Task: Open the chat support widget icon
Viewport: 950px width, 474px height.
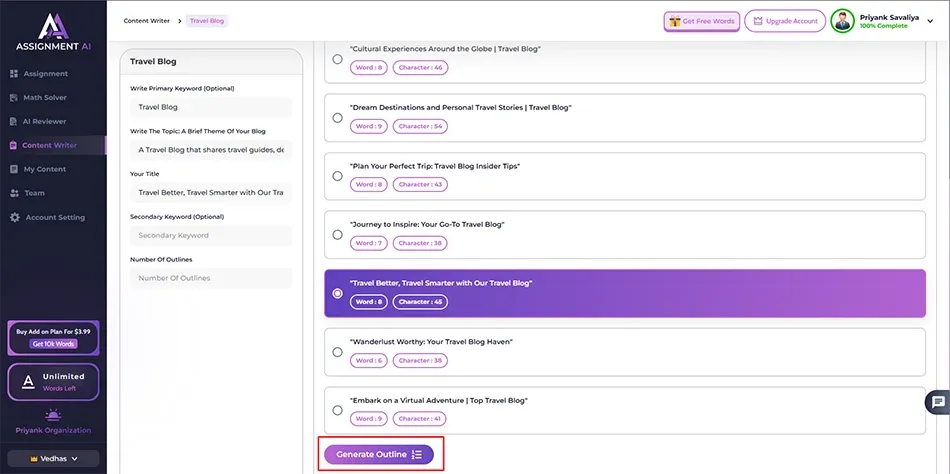Action: [938, 402]
